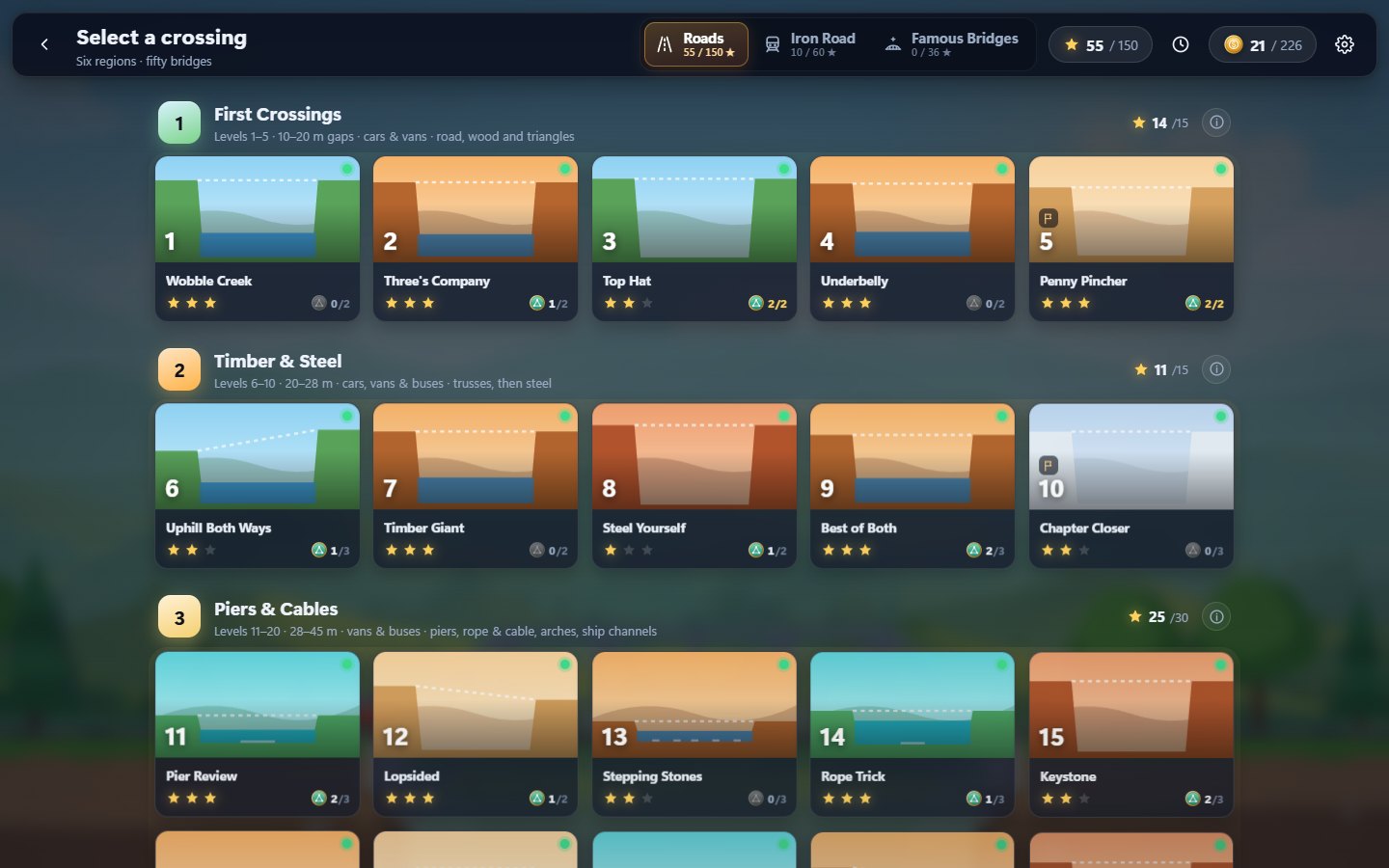
Task: Click the First Crossings region heading
Action: click(278, 114)
